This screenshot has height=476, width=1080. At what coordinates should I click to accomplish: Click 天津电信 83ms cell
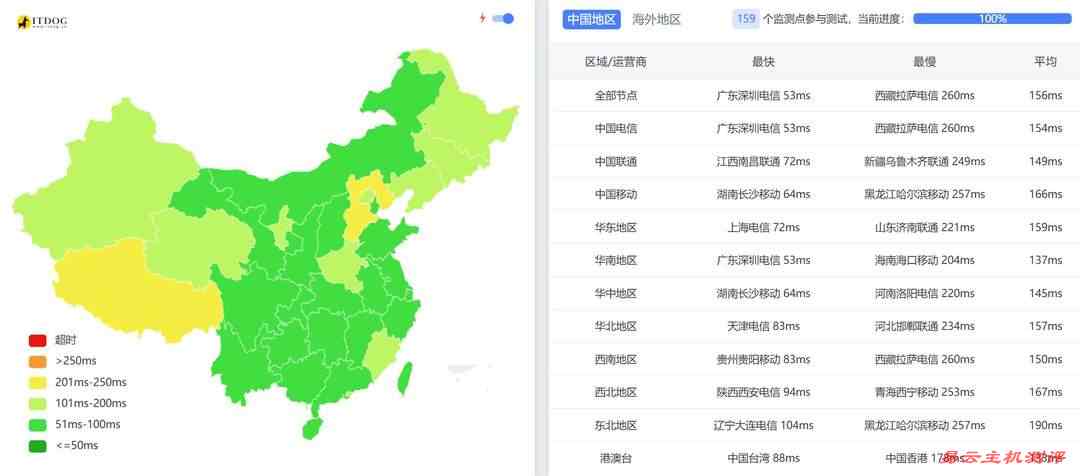pyautogui.click(x=763, y=326)
